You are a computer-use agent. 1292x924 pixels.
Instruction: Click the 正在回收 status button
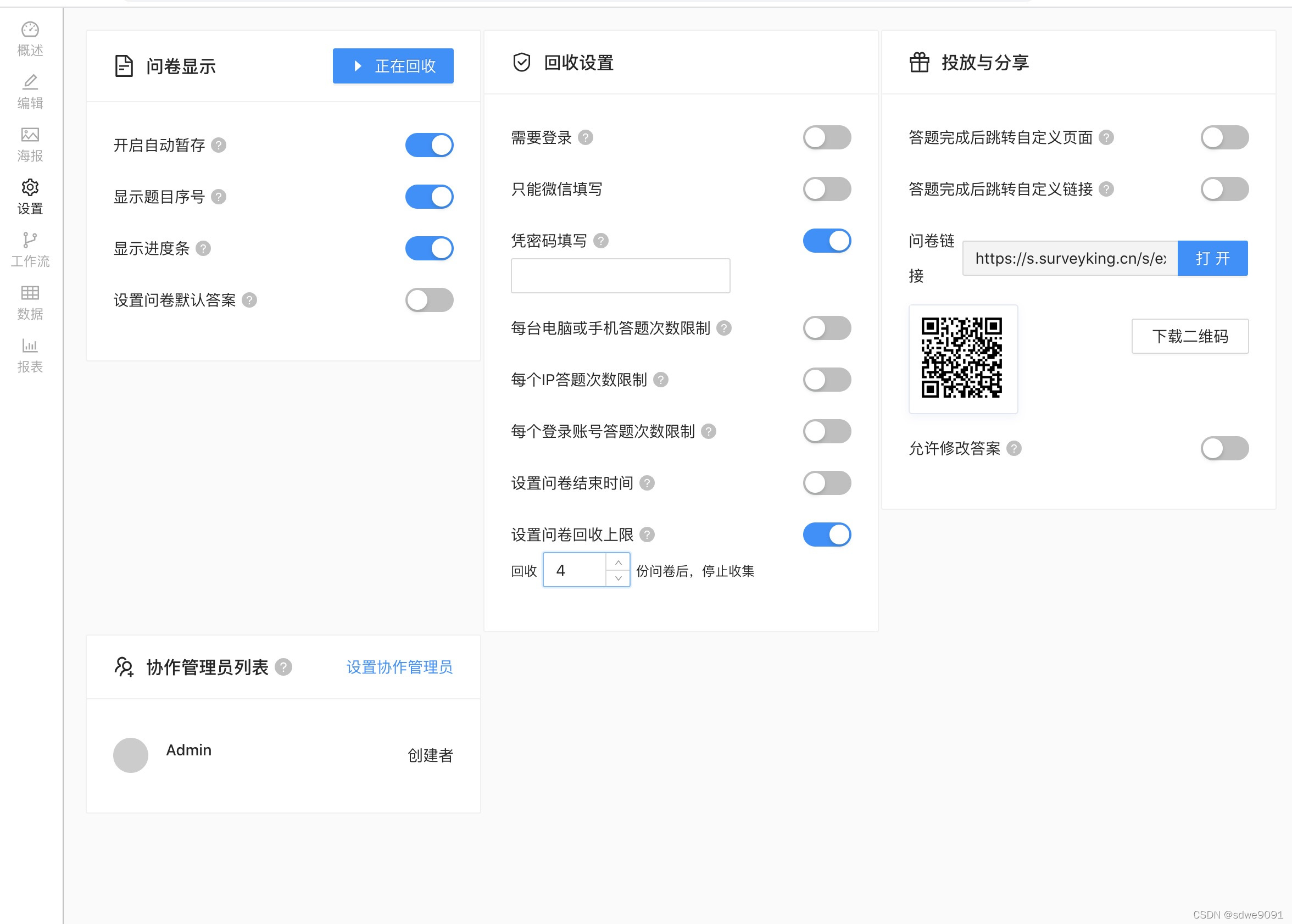tap(393, 66)
